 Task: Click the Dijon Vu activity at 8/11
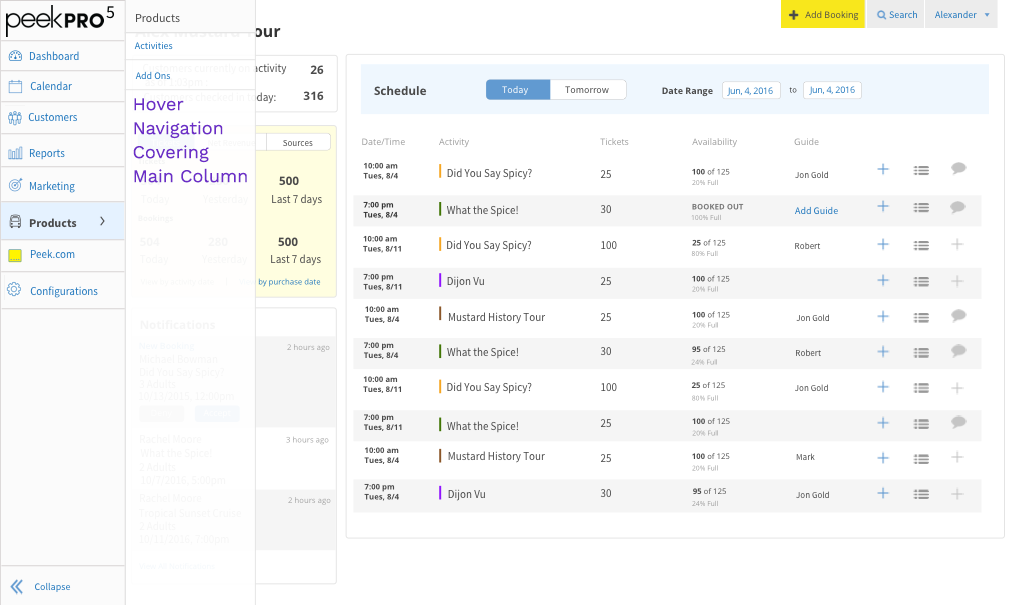click(x=466, y=282)
